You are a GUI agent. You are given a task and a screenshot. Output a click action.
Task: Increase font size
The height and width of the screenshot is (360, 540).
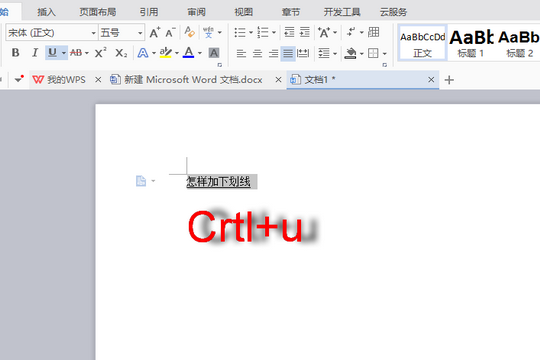tap(155, 33)
